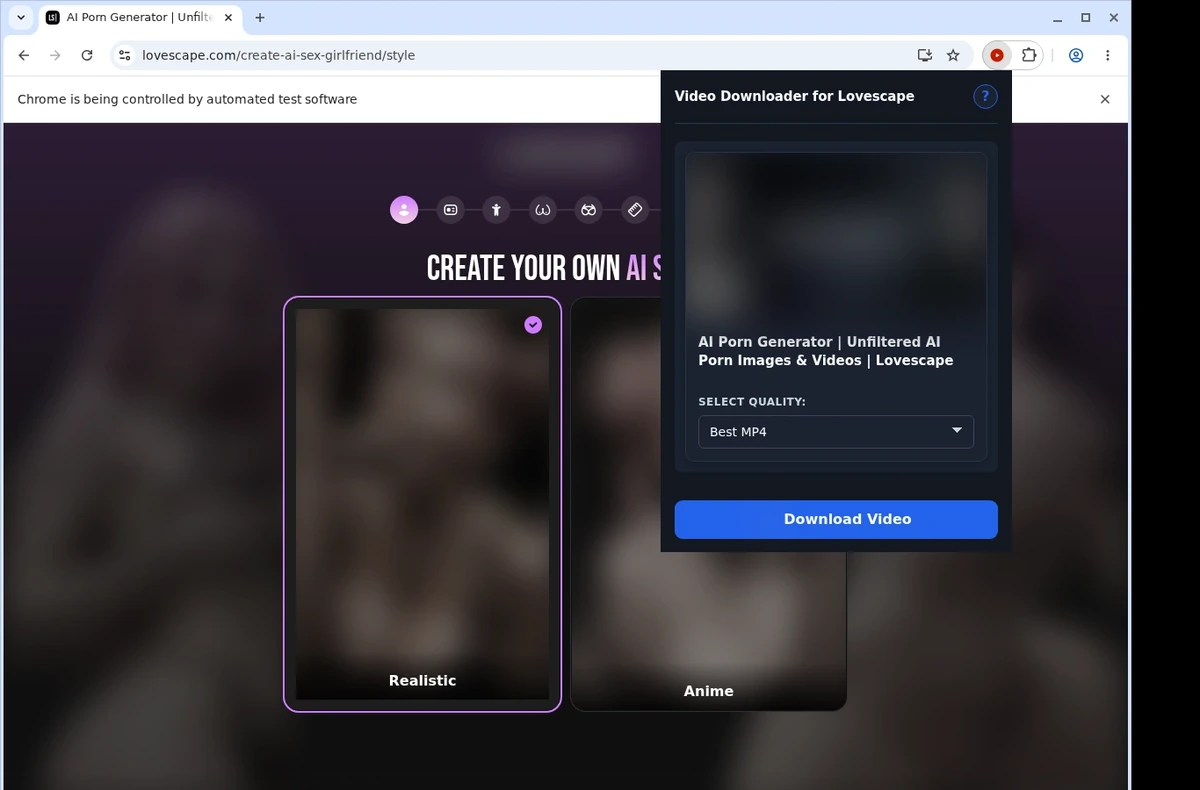Dismiss the automated test software infobar
Screen dimensions: 1200x790
click(x=1105, y=99)
